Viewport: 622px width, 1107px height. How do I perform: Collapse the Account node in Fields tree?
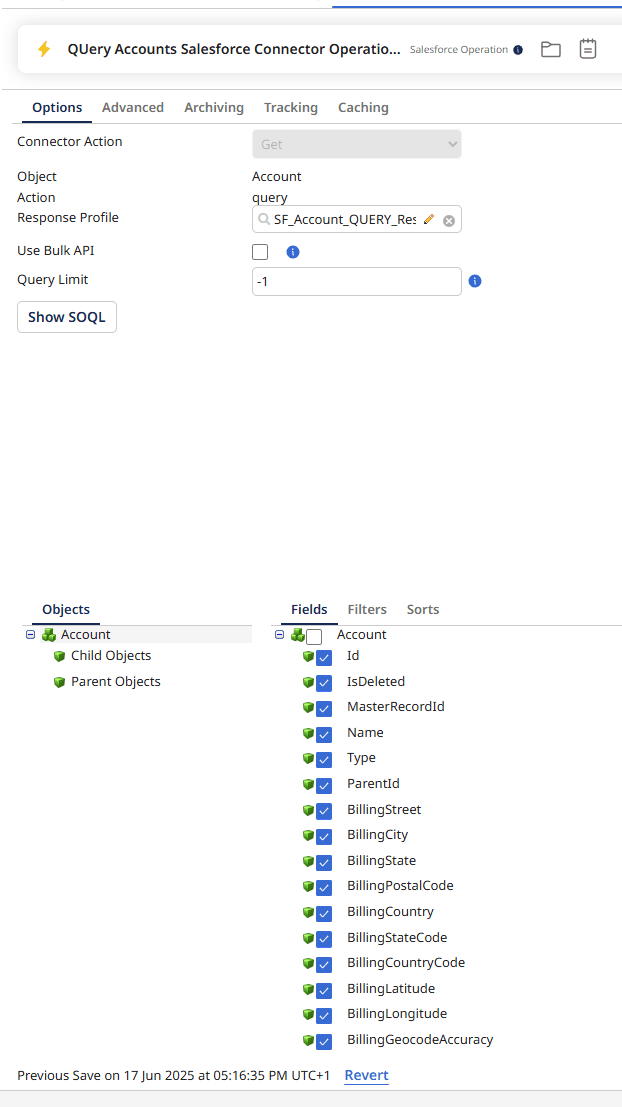[279, 635]
